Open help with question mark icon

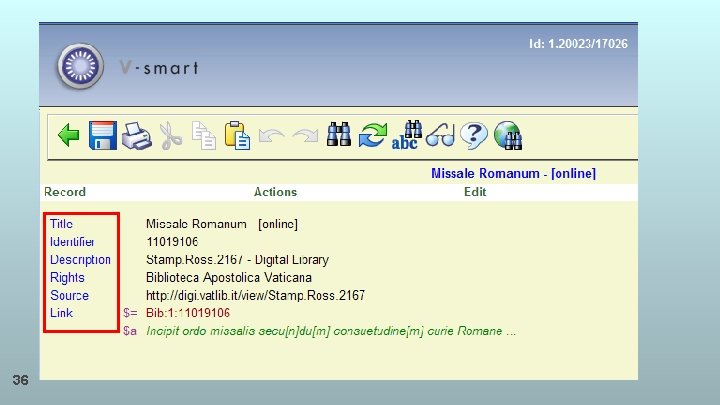pyautogui.click(x=474, y=136)
